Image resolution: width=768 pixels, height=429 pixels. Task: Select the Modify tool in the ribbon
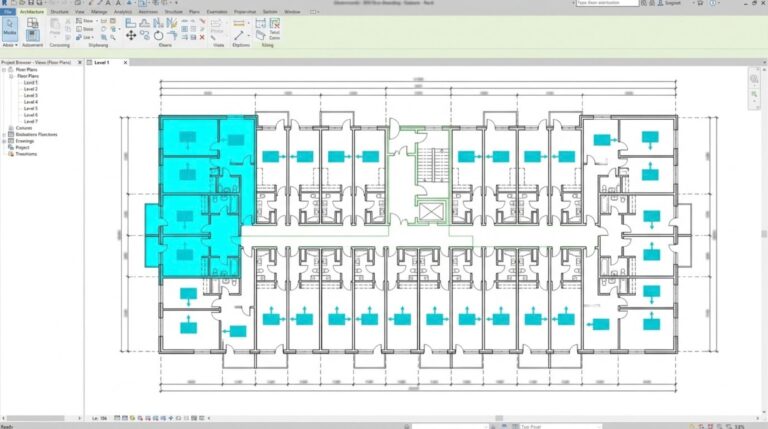10,29
